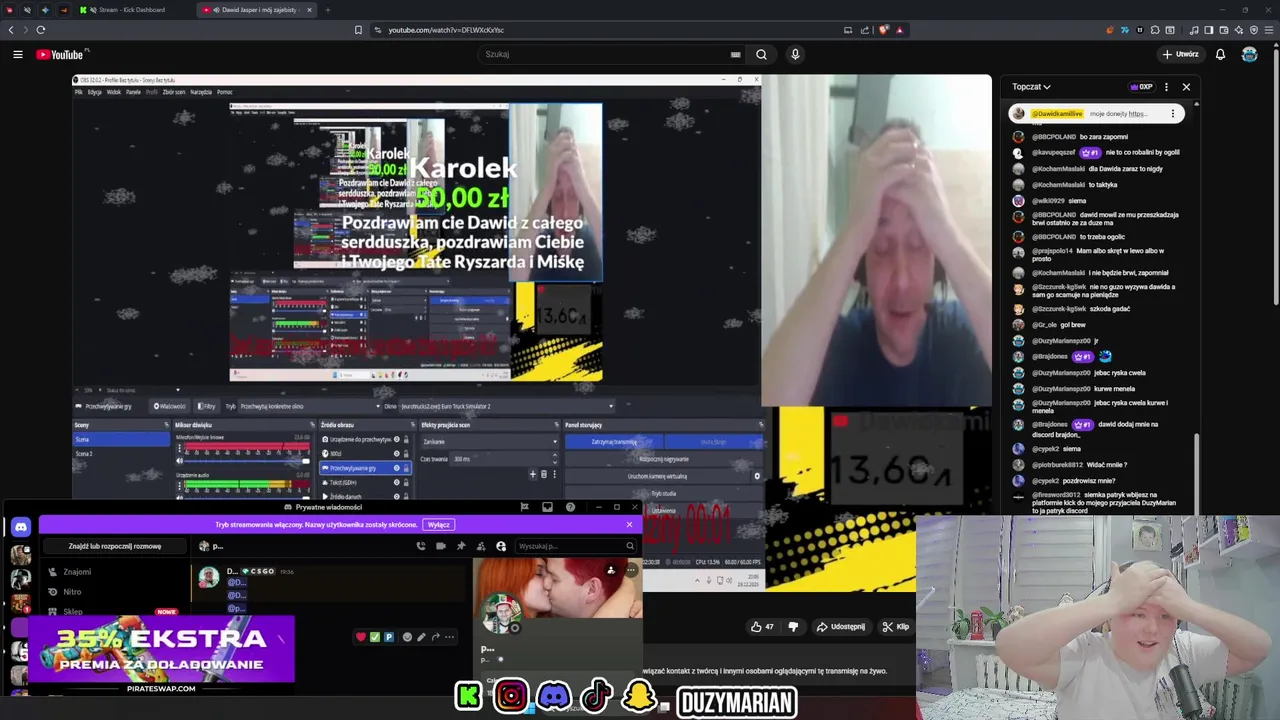Click the OBS Edycja menu in video
The width and height of the screenshot is (1280, 720).
[x=95, y=92]
